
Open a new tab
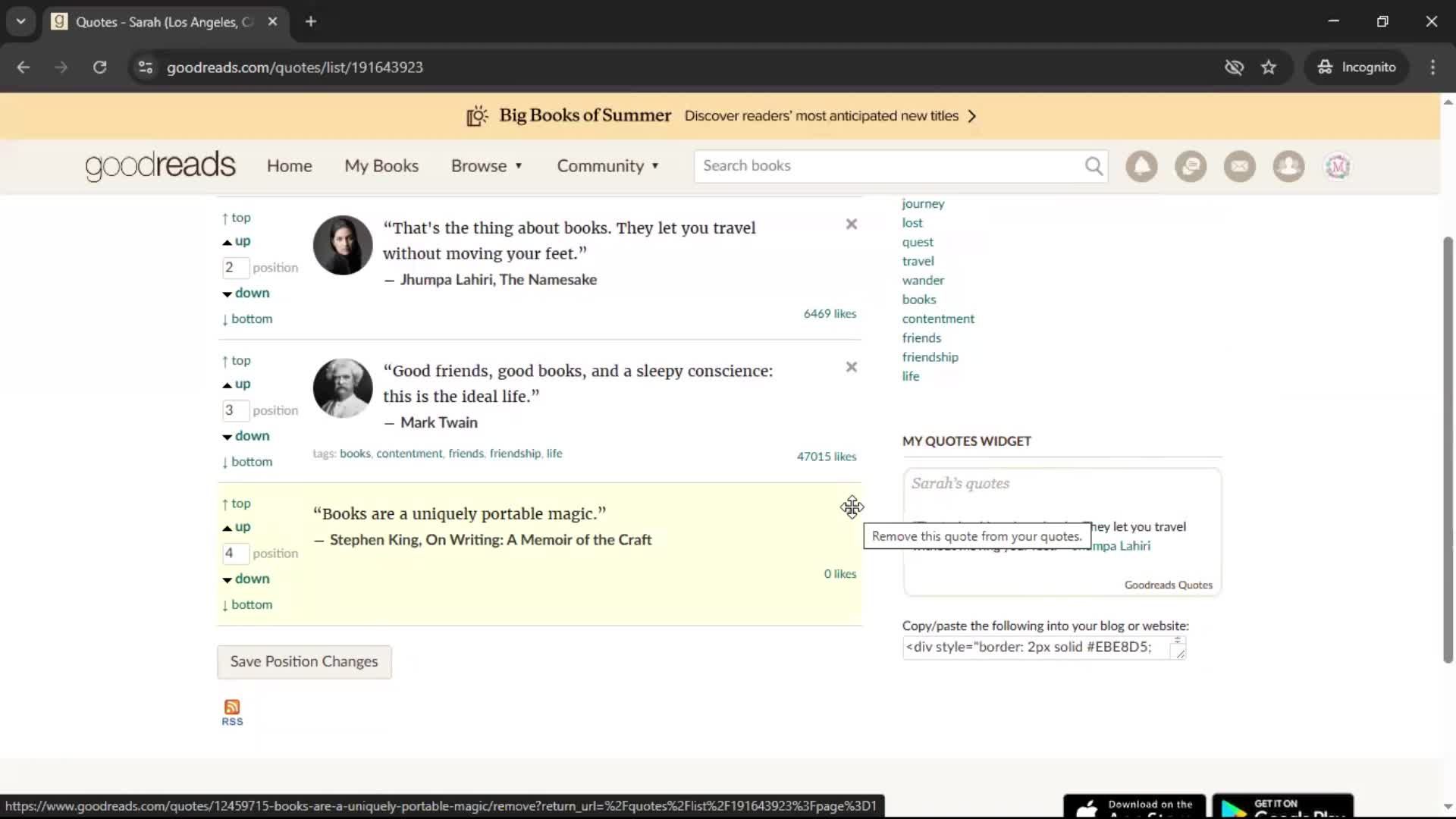pos(311,21)
